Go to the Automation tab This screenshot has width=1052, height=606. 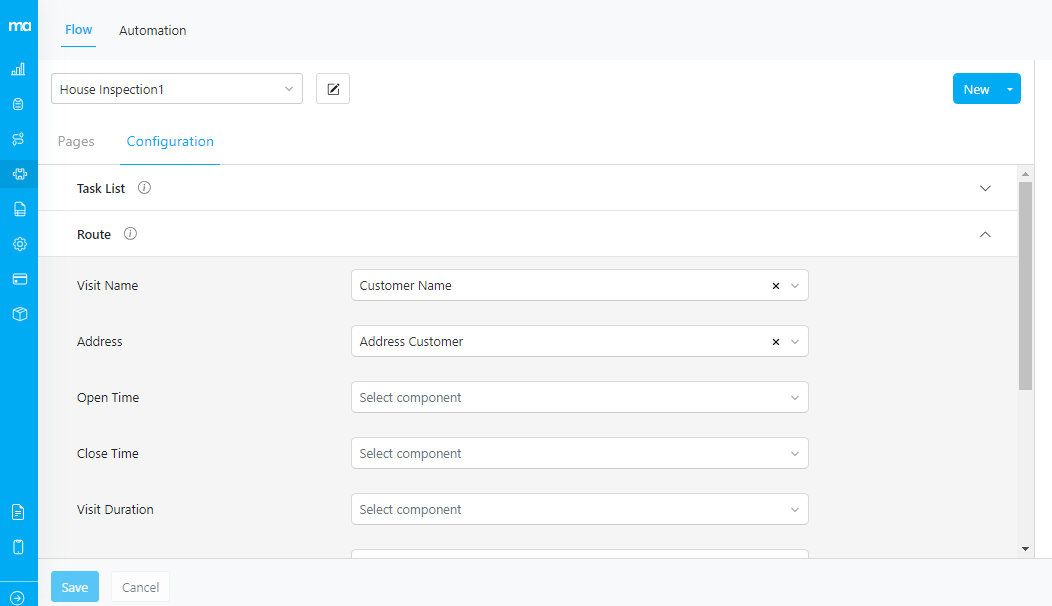click(x=152, y=30)
